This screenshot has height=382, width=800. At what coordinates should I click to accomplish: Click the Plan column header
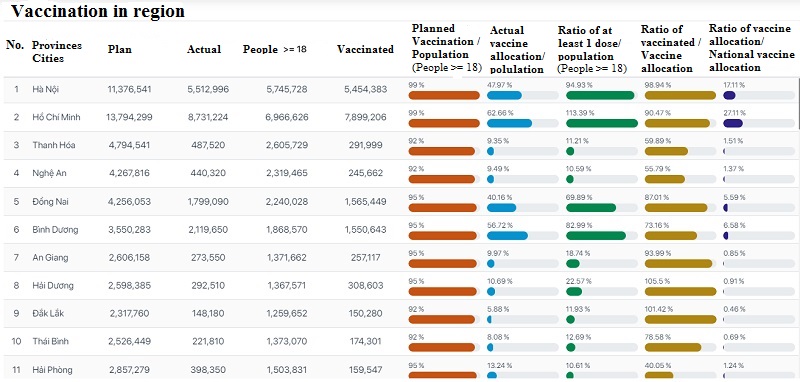(x=119, y=49)
